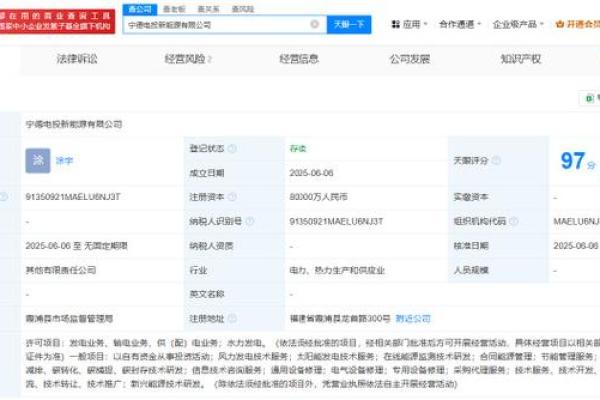This screenshot has width=600, height=400.
Task: Open help icon beside 注册地址
Action: 232,318
